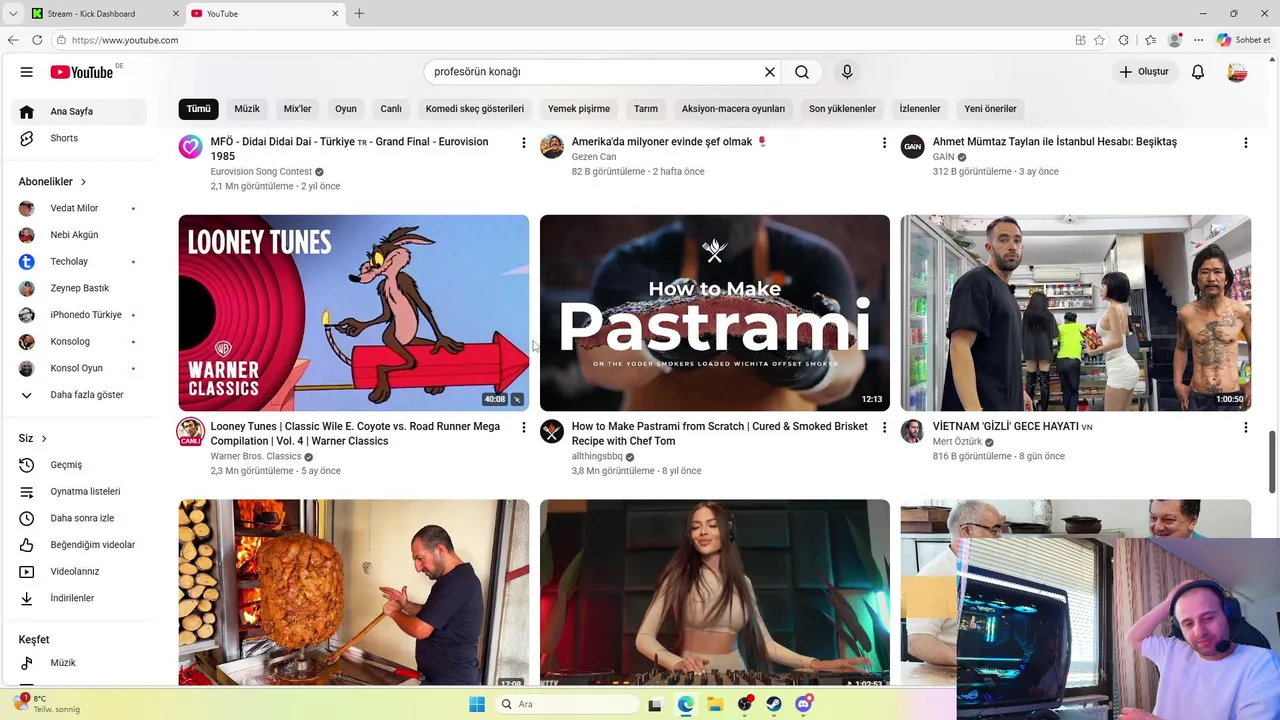
Task: Click Warner Bros. Classics channel avatar
Action: [190, 432]
